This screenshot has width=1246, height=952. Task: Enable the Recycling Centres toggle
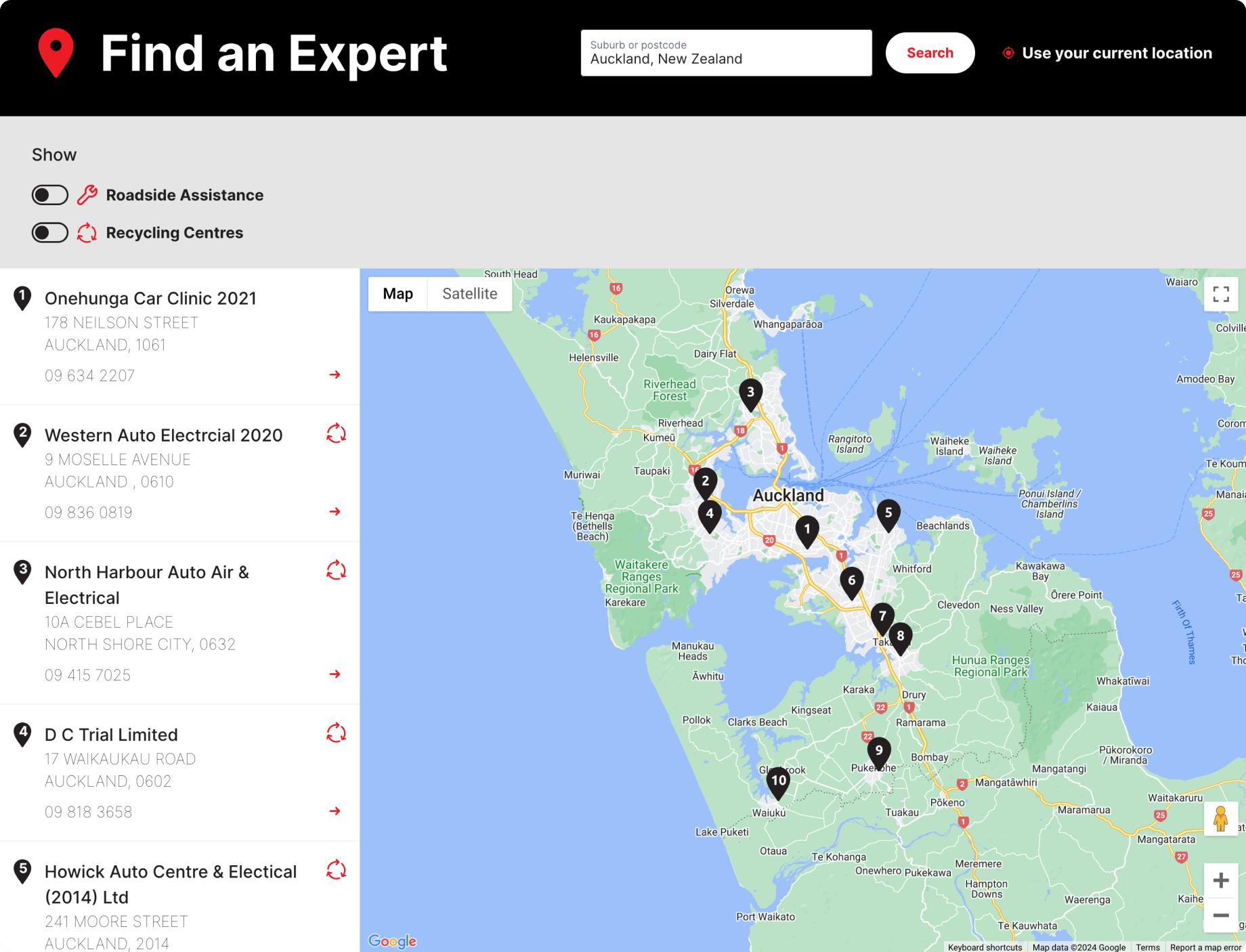coord(49,232)
